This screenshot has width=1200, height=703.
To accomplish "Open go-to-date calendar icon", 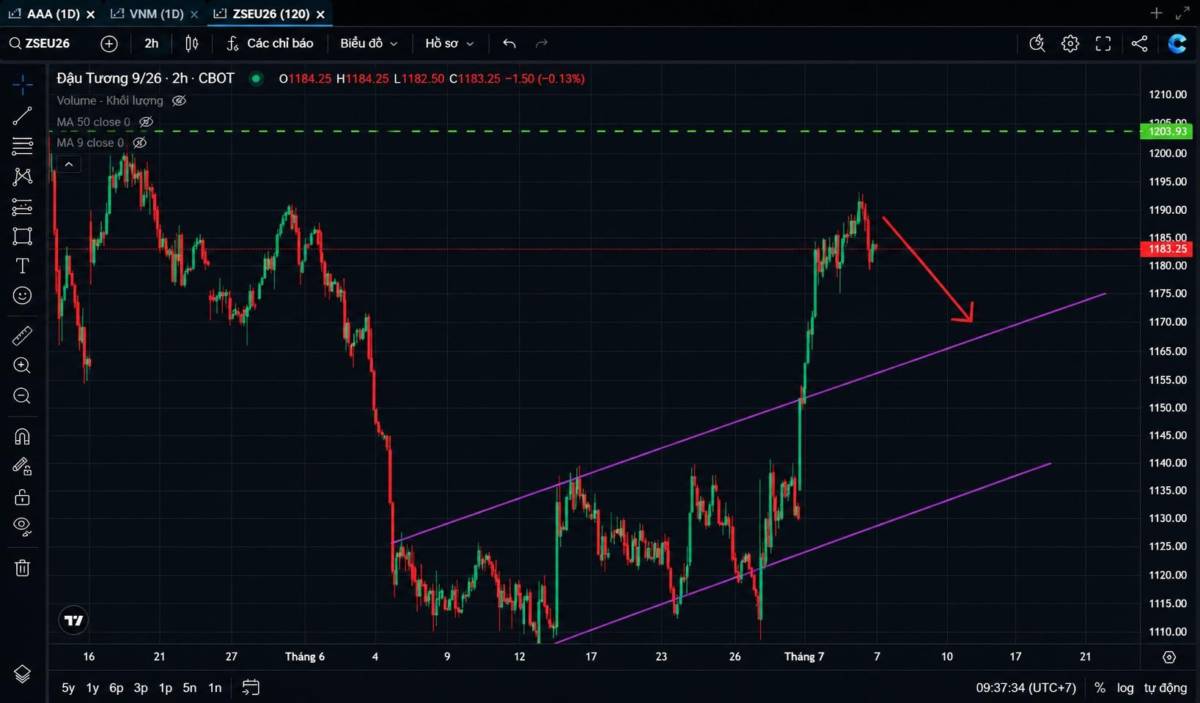I will (x=251, y=687).
